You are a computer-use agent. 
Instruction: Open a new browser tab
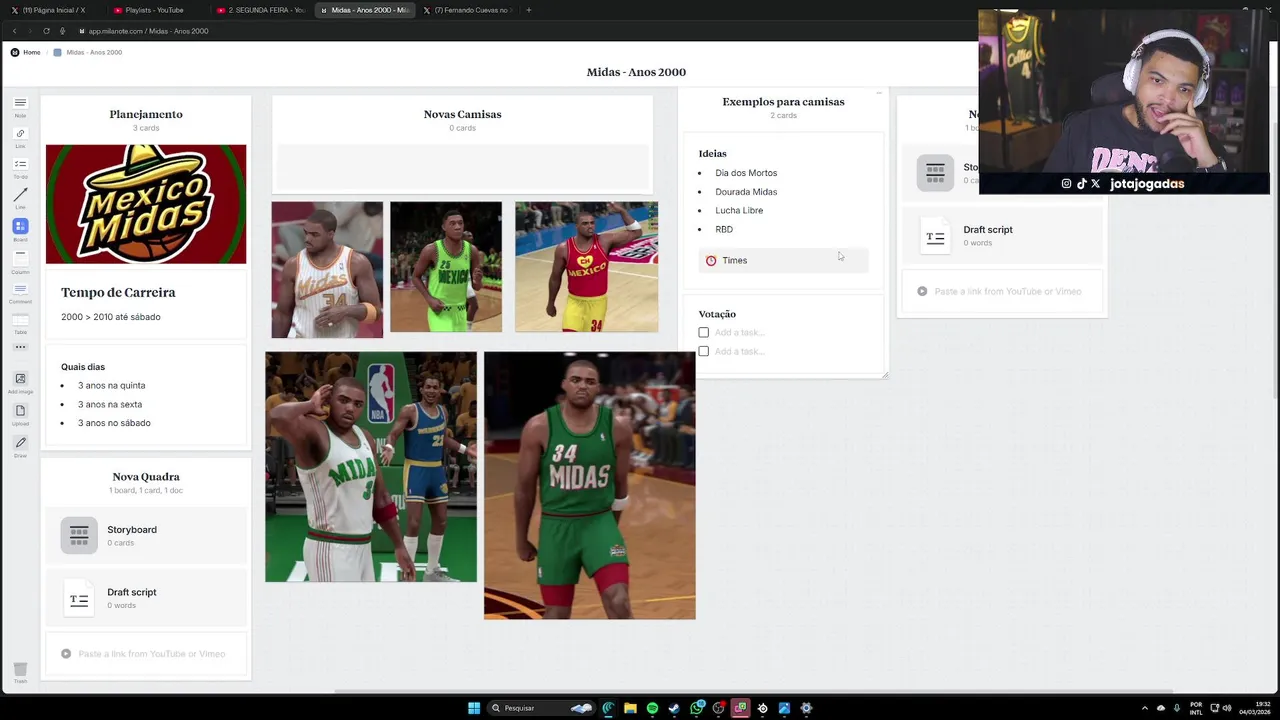(529, 10)
